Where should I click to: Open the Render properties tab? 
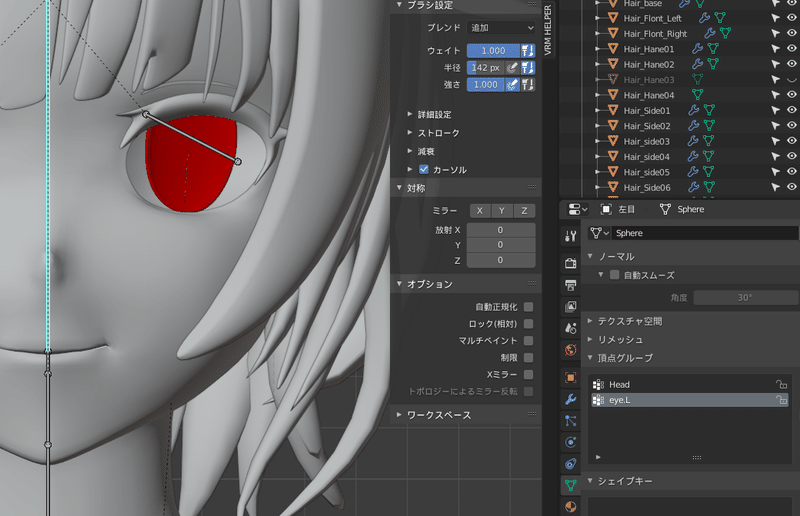click(570, 263)
